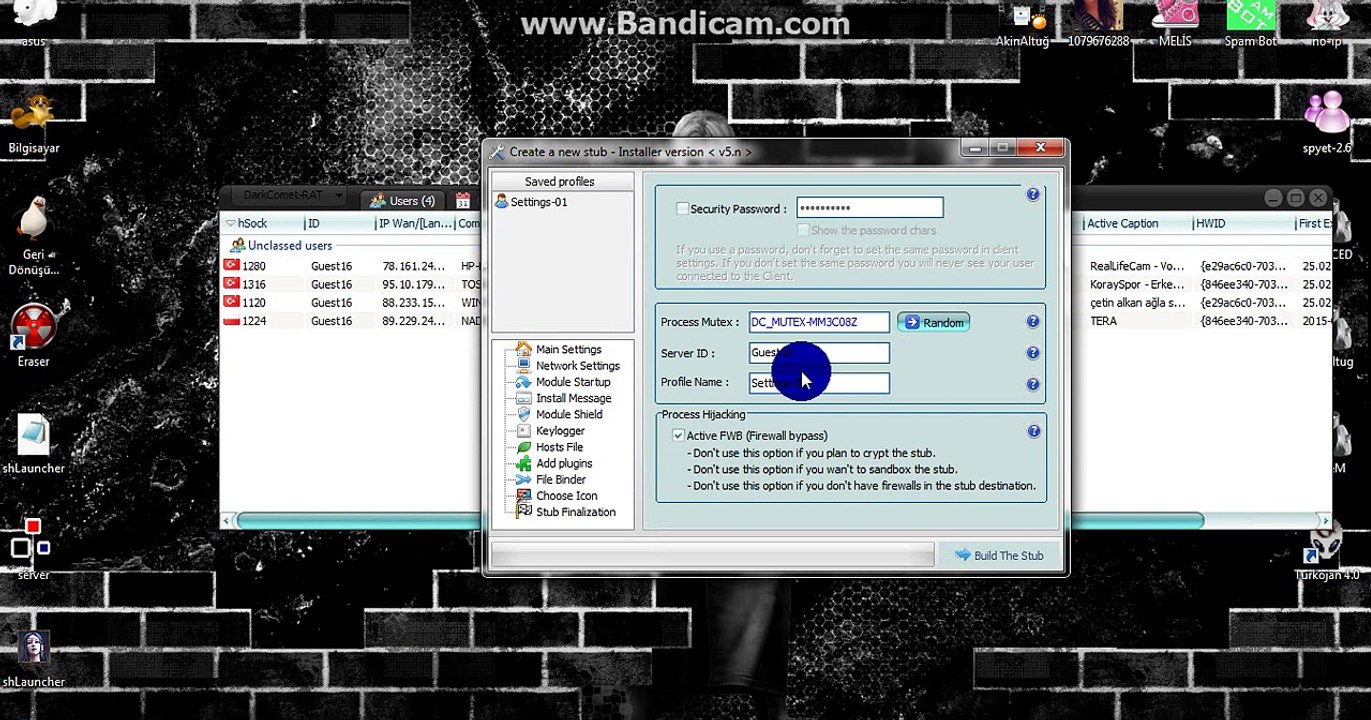Select the server desktop icon

[32, 550]
